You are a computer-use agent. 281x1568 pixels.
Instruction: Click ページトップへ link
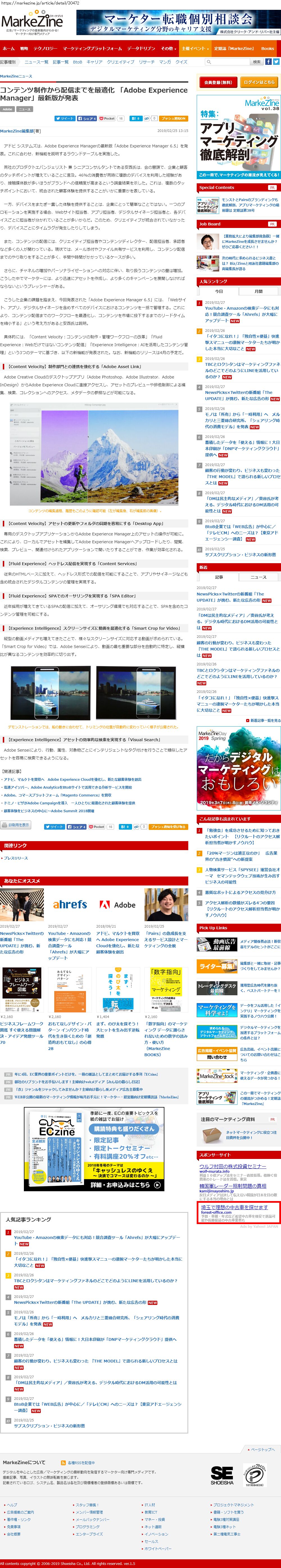[x=262, y=1449]
